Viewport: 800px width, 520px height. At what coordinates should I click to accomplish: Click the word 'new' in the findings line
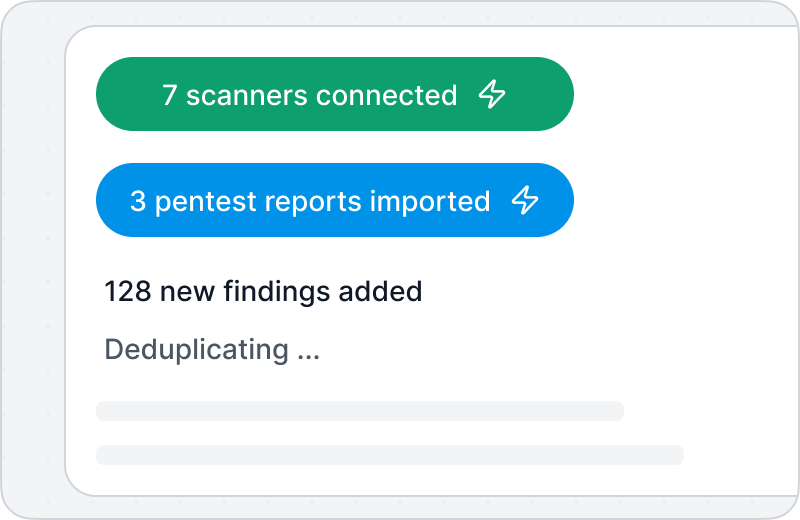(x=187, y=294)
